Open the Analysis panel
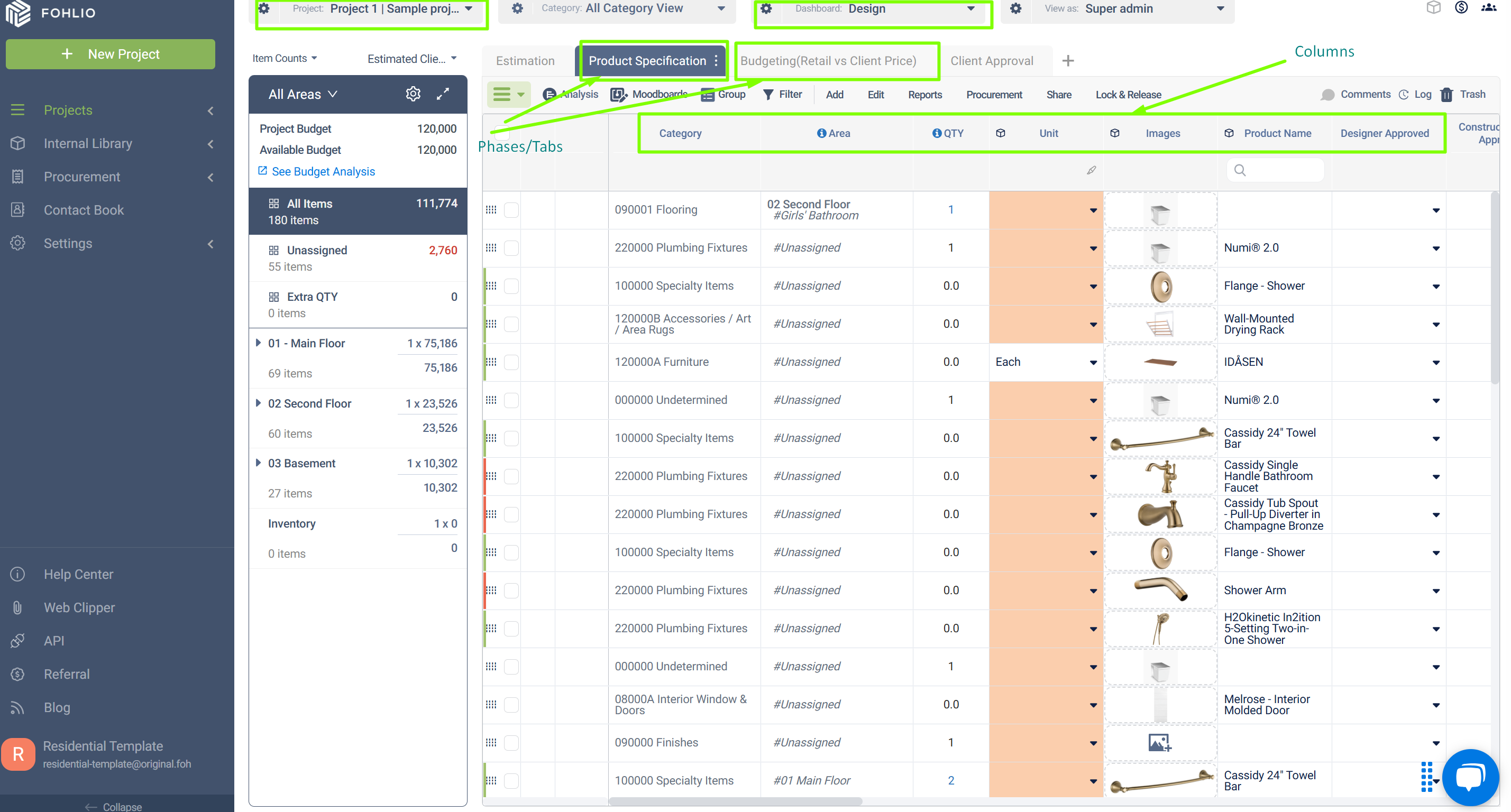 pyautogui.click(x=570, y=94)
